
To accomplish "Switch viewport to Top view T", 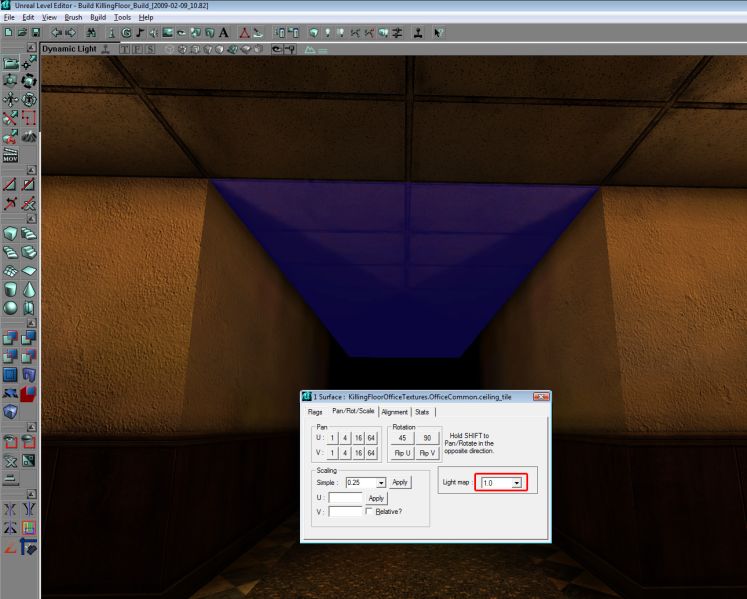I will pos(125,49).
